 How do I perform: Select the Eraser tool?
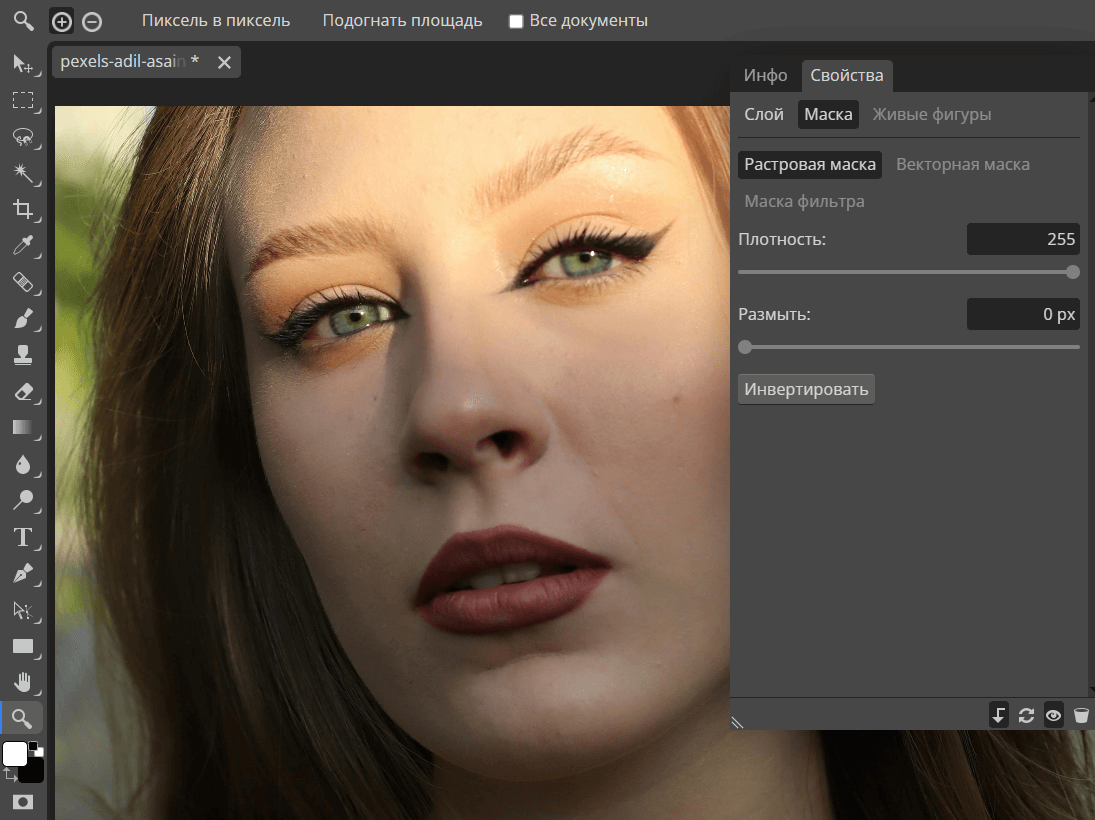[x=23, y=392]
